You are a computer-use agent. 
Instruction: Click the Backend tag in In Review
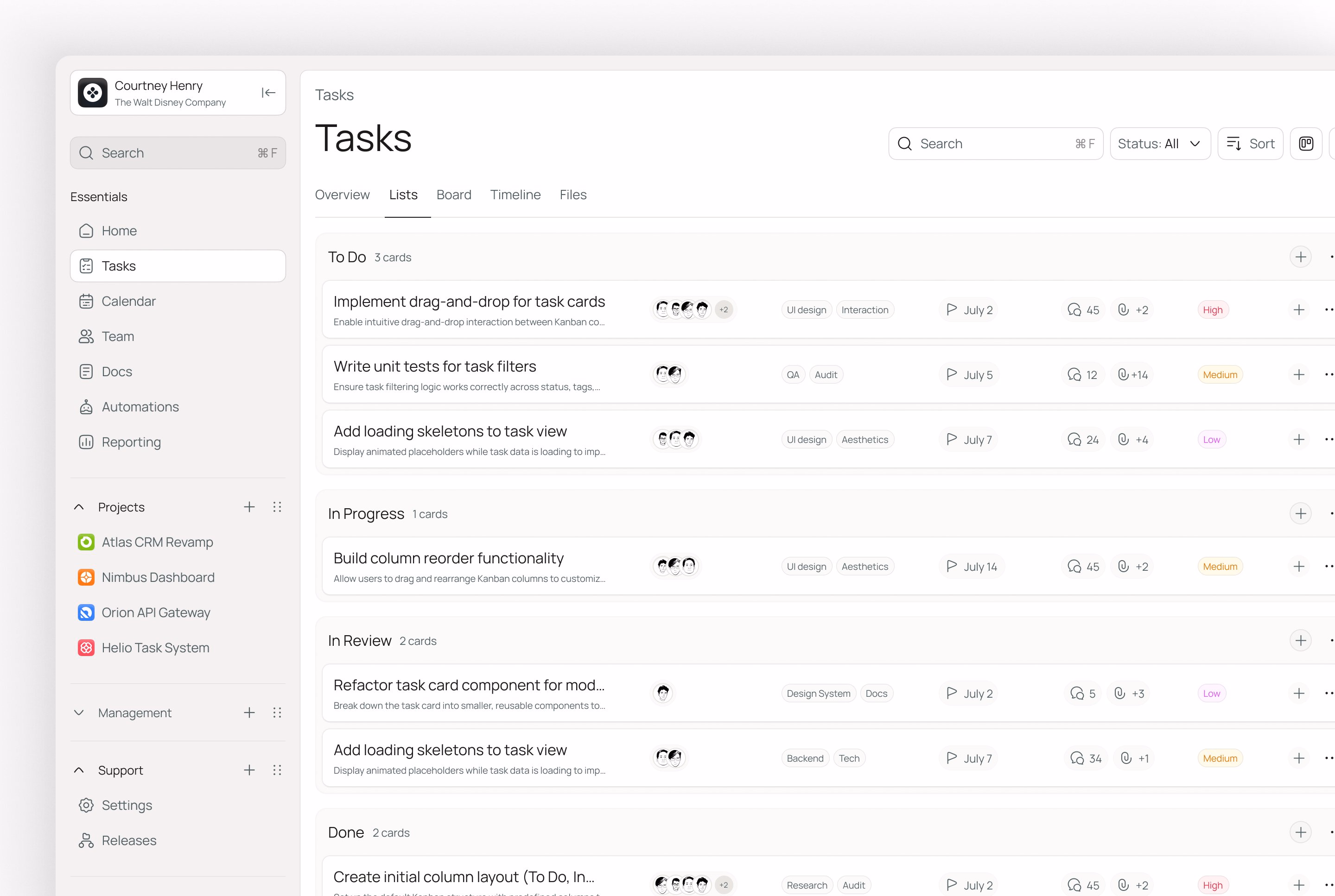(804, 758)
